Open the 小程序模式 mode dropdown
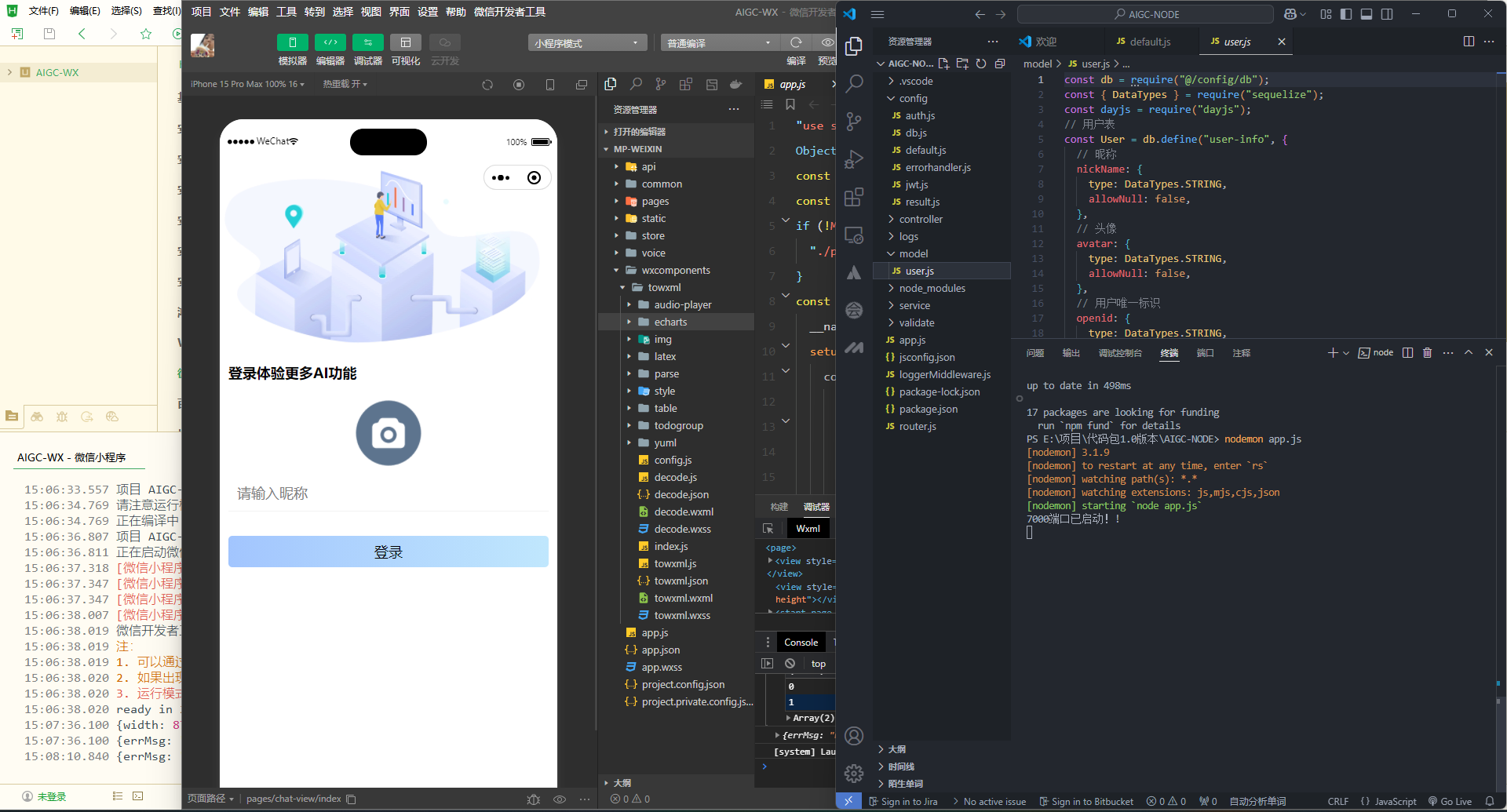1507x812 pixels. (586, 43)
